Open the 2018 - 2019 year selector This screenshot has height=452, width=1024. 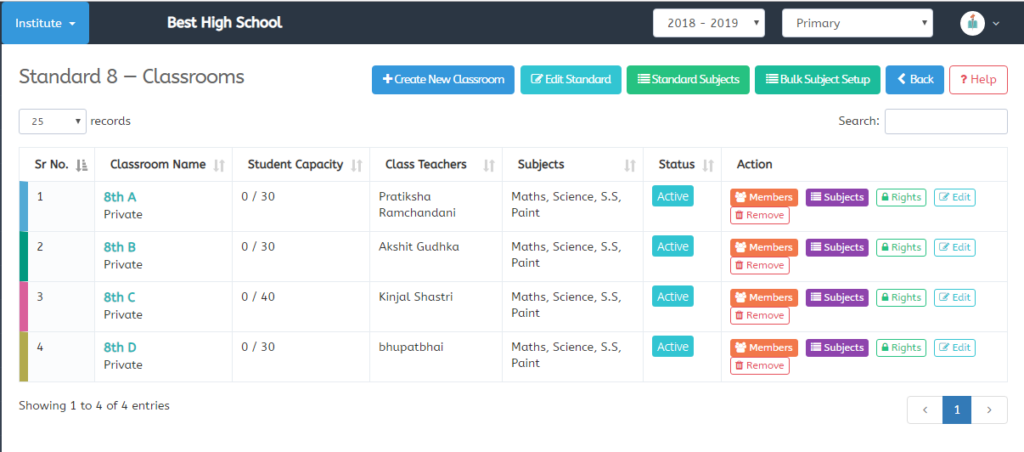(709, 23)
